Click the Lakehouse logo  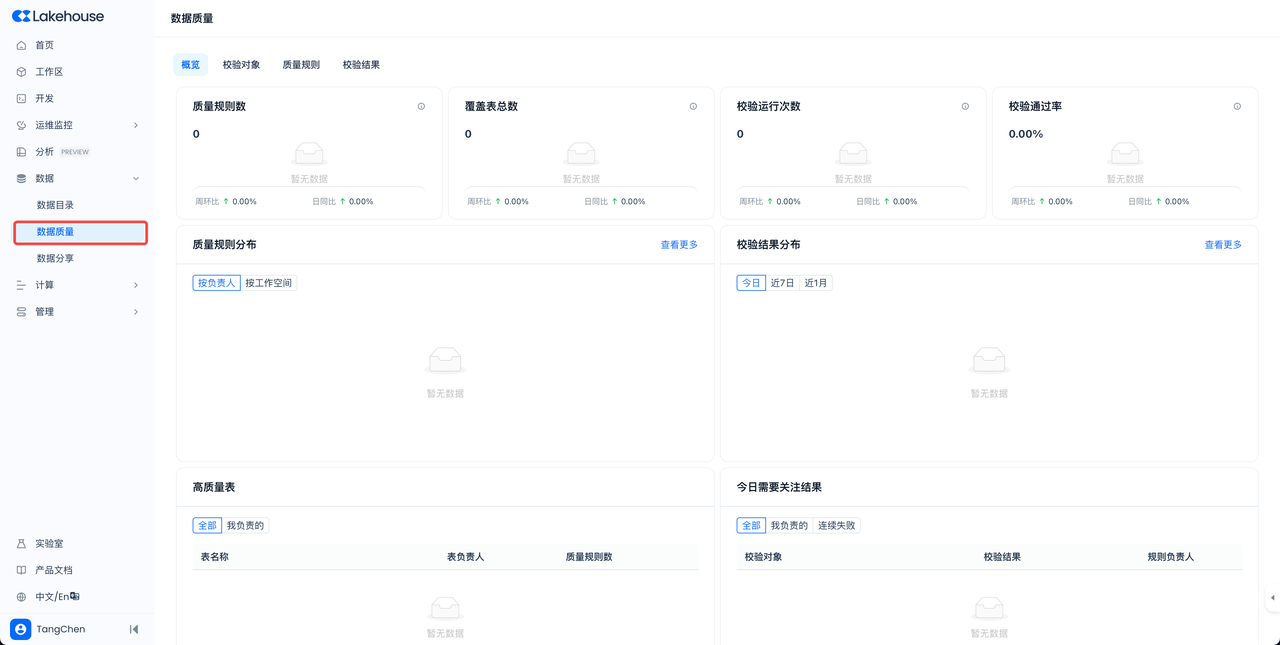(x=58, y=16)
